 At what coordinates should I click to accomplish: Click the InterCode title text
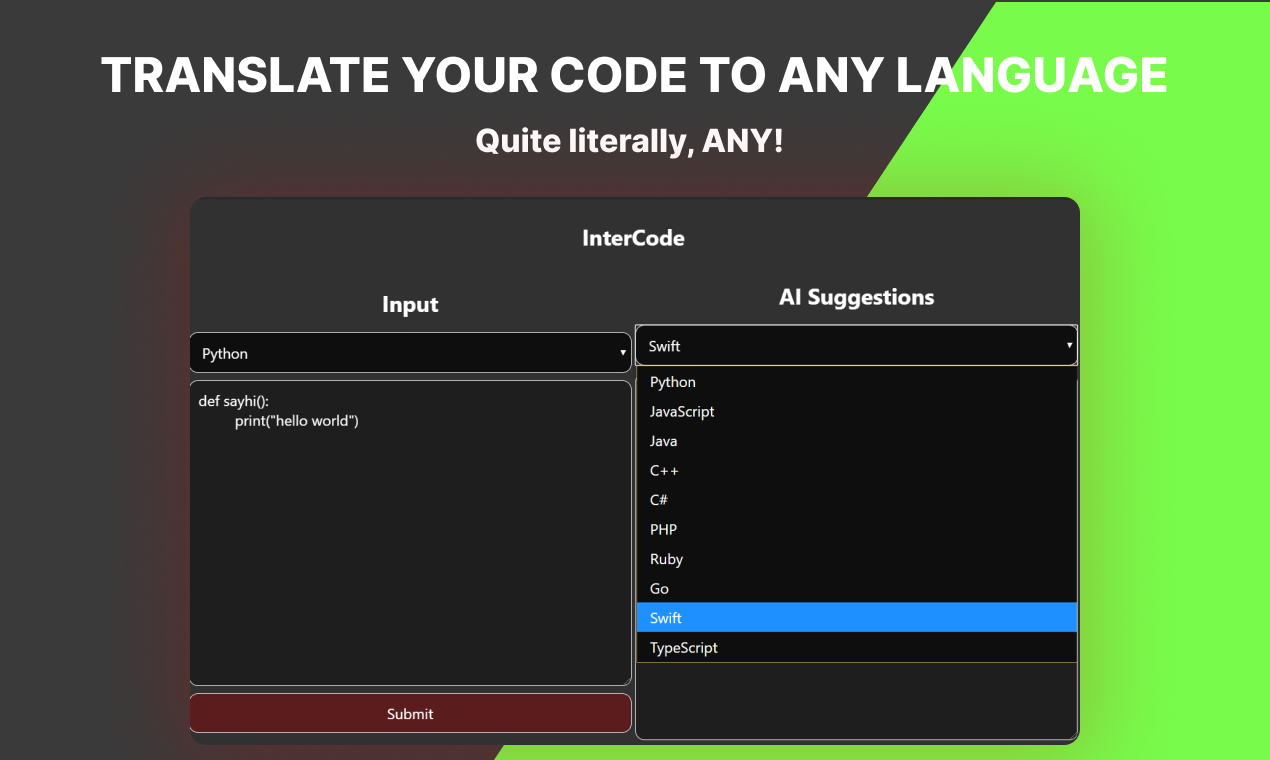coord(634,238)
